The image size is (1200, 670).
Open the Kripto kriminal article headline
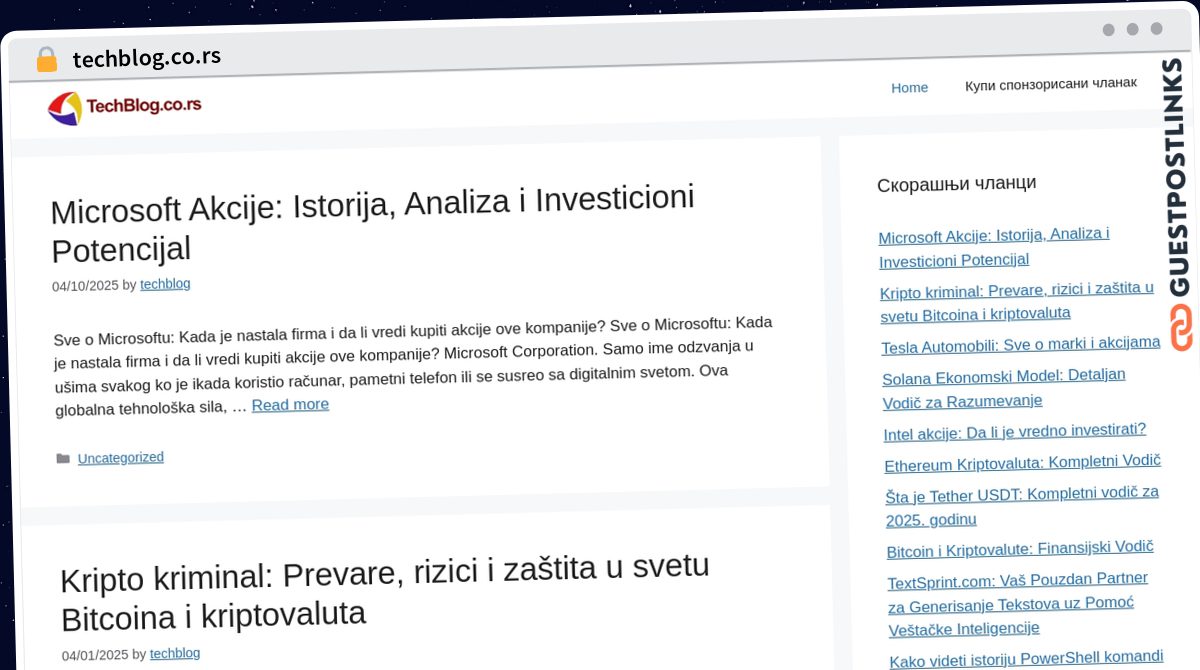[x=385, y=590]
